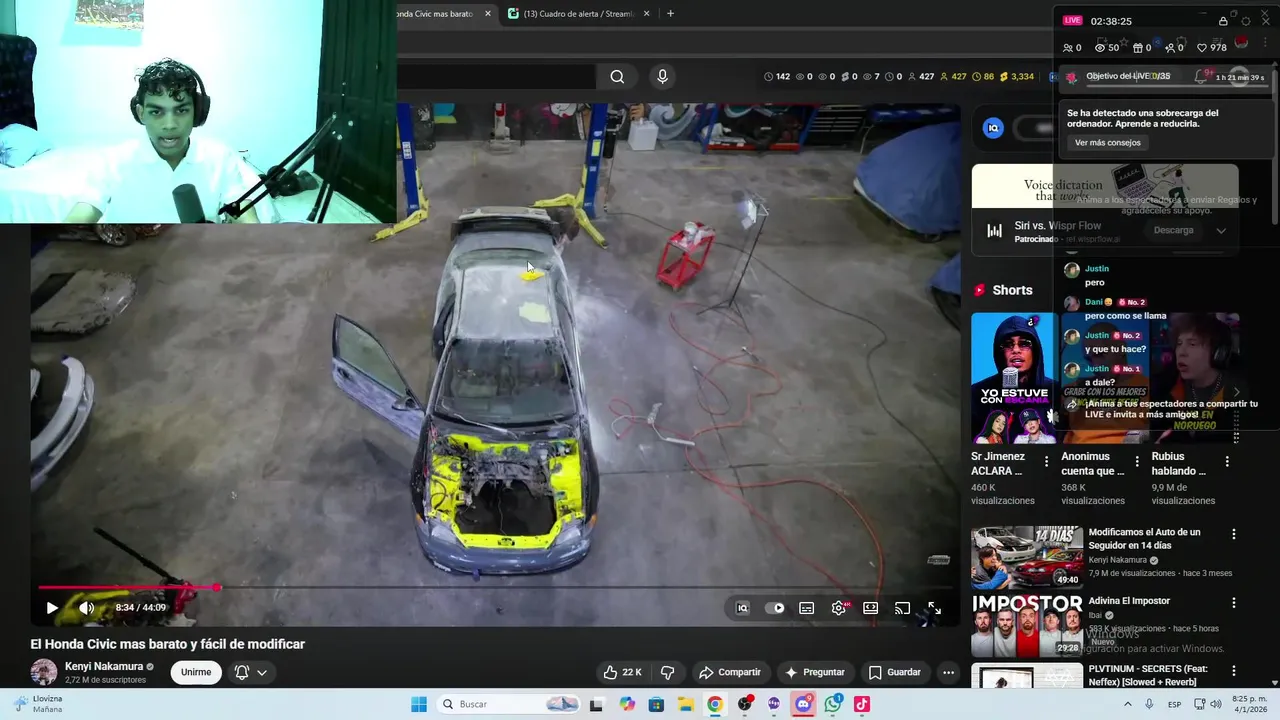Mute the video volume speaker icon
This screenshot has width=1280, height=720.
click(87, 608)
